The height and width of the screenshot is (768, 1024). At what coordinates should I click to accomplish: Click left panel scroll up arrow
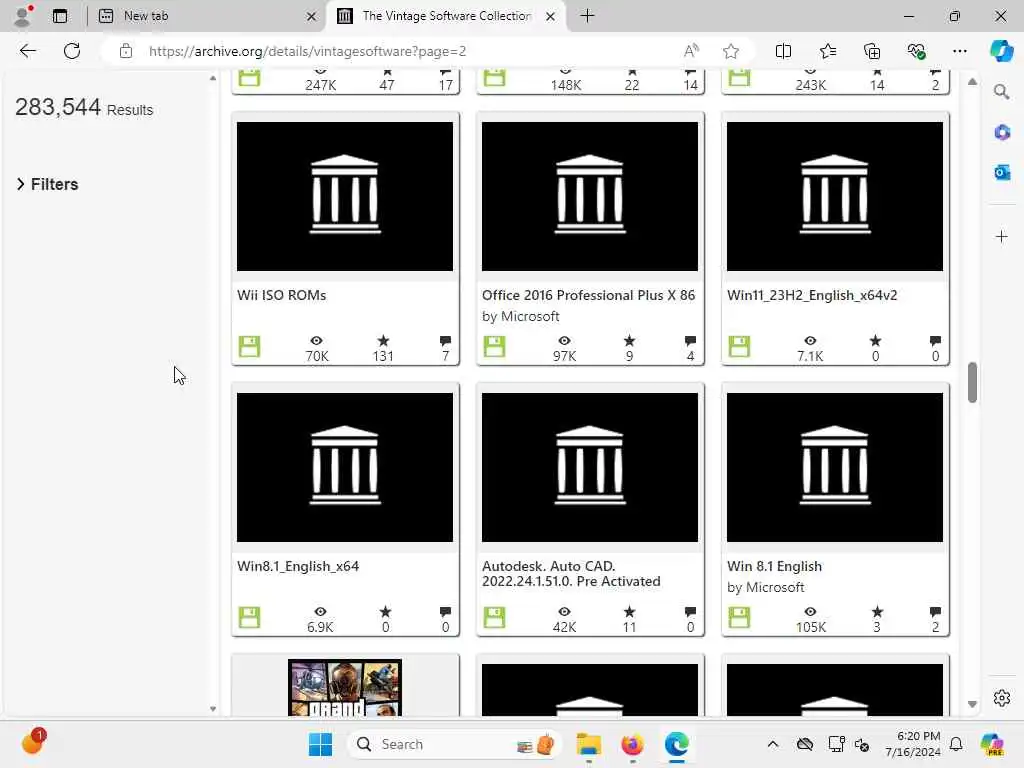pos(213,78)
